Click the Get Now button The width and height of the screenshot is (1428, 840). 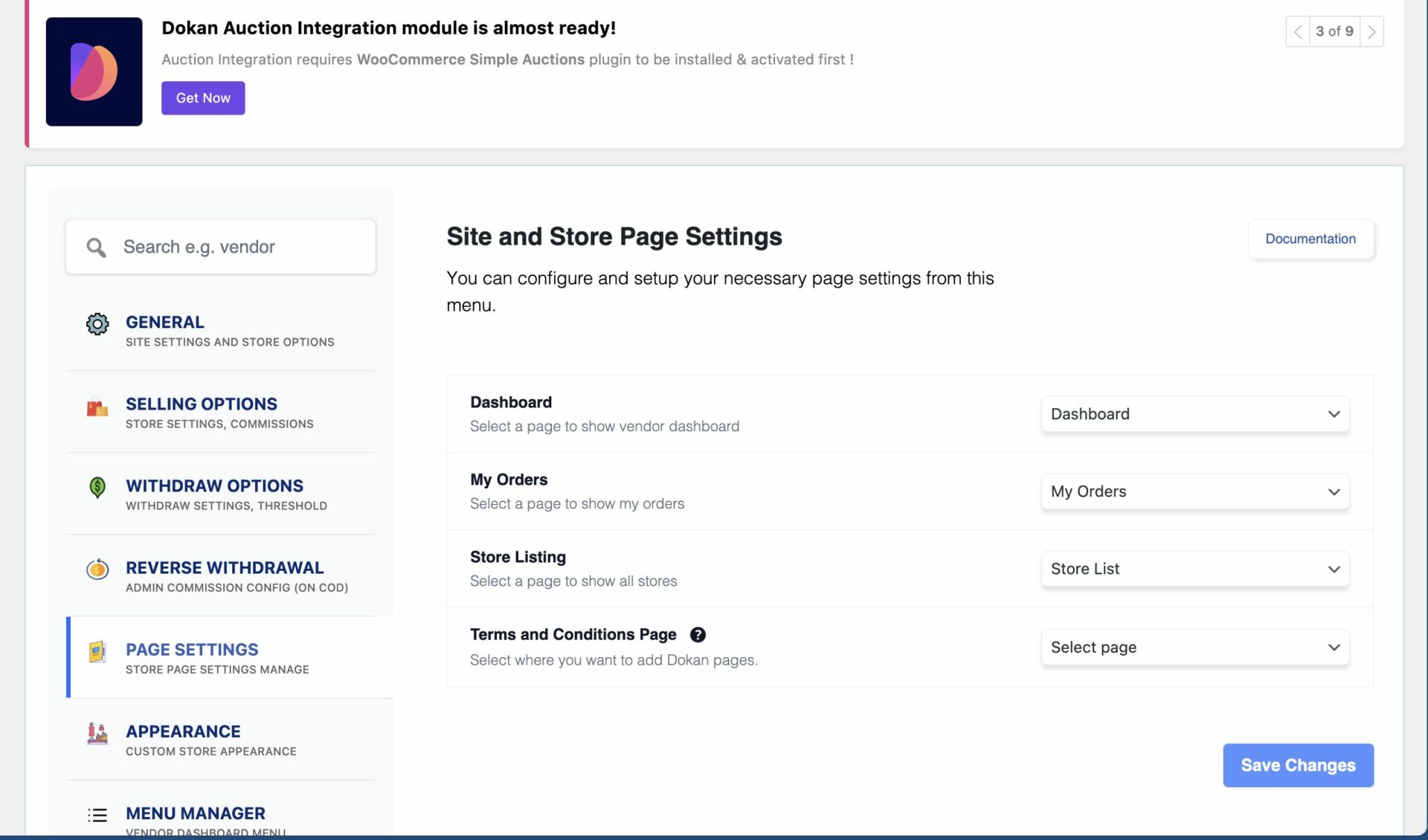coord(202,97)
